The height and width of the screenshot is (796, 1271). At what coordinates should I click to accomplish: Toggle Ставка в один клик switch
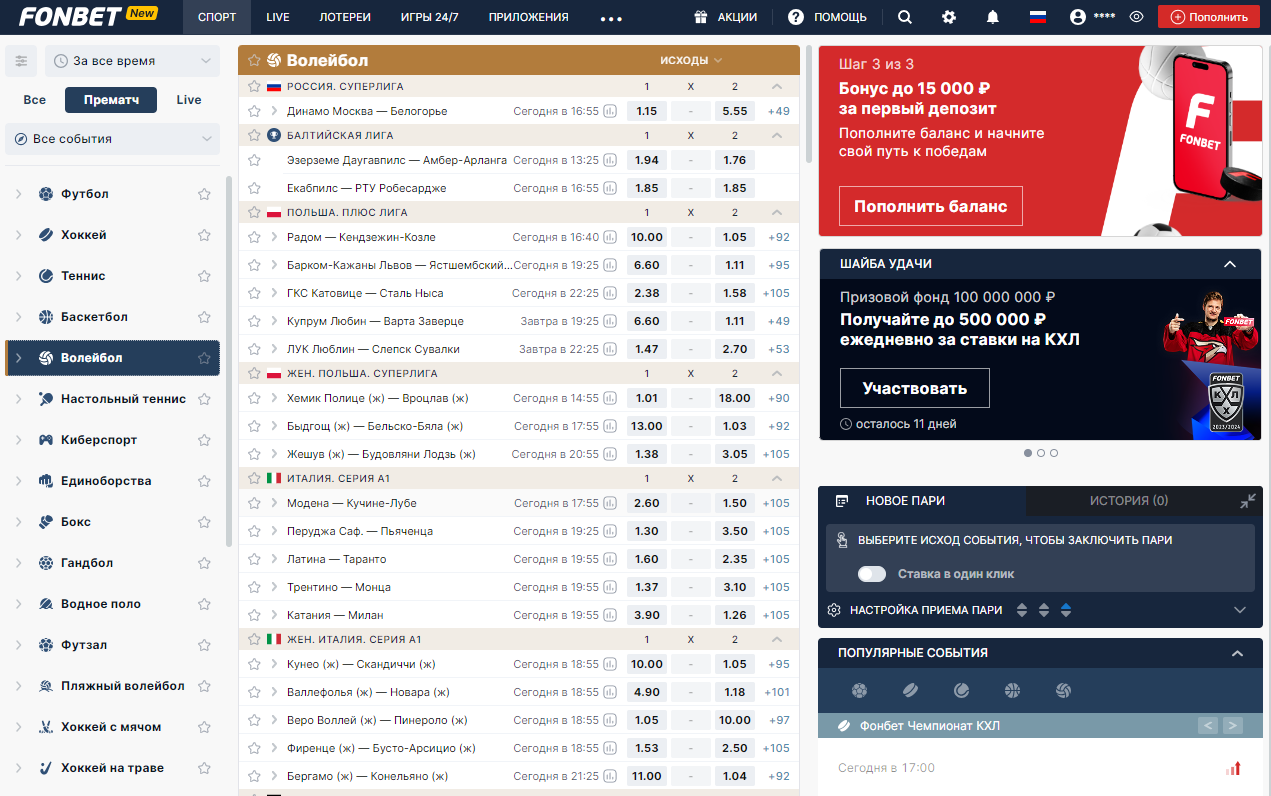pos(872,574)
